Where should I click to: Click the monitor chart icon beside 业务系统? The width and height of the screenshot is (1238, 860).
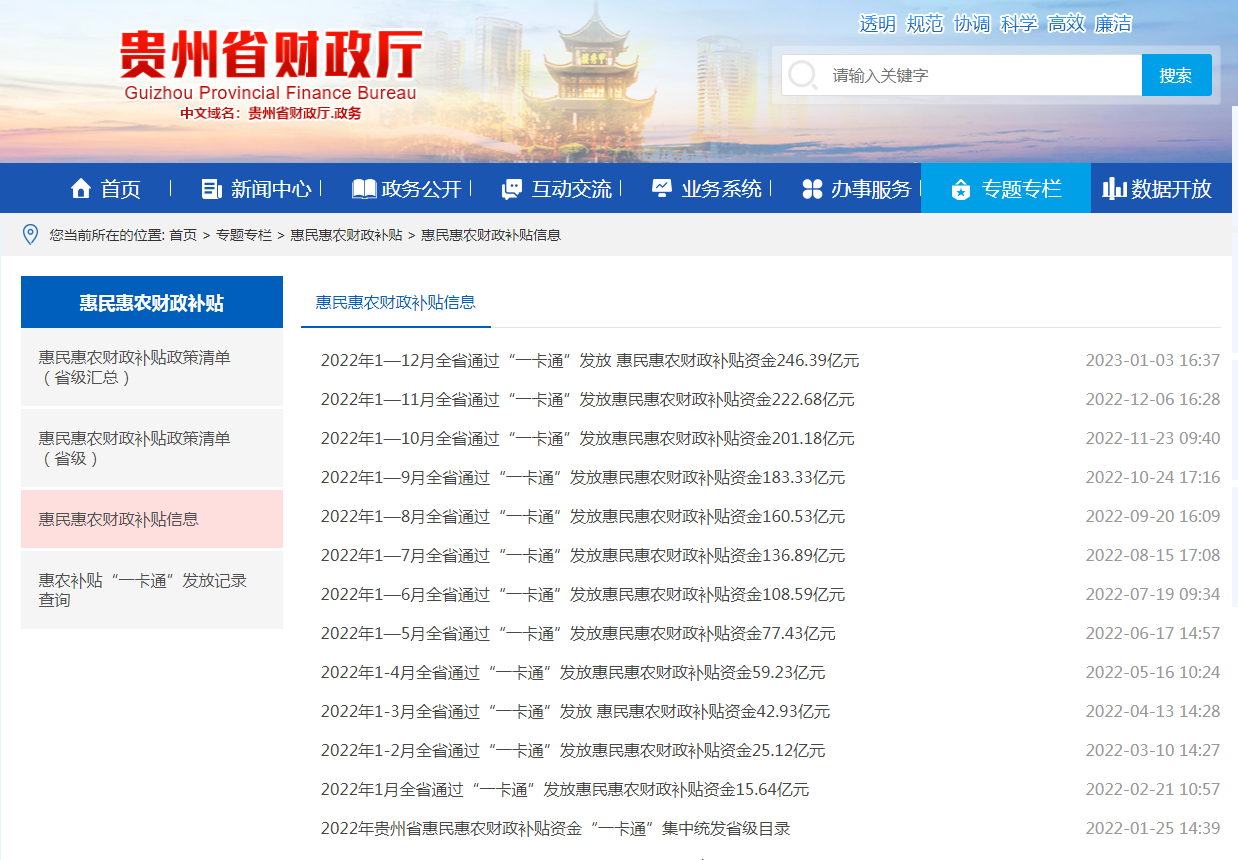pos(662,189)
